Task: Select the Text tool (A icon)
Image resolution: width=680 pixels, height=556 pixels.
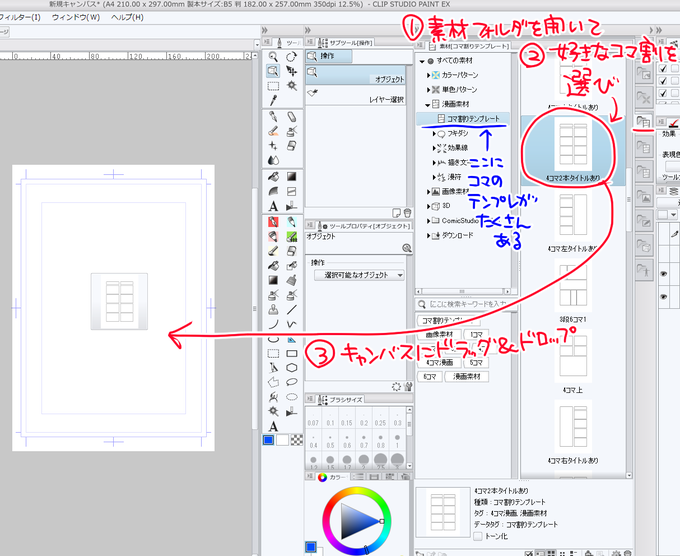Action: tap(273, 206)
